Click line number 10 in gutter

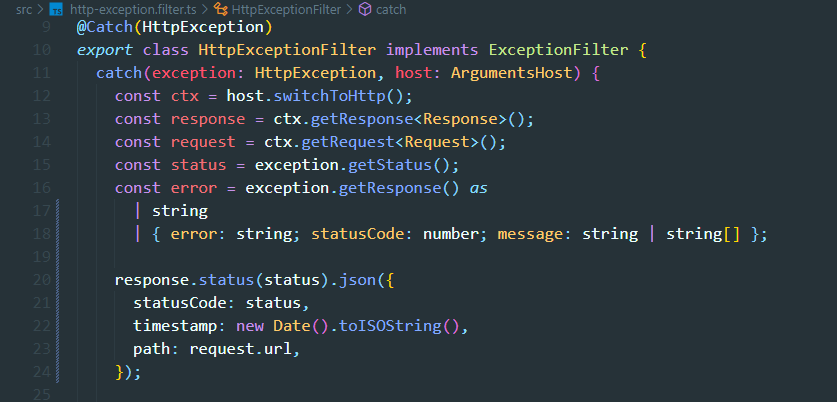pyautogui.click(x=42, y=50)
